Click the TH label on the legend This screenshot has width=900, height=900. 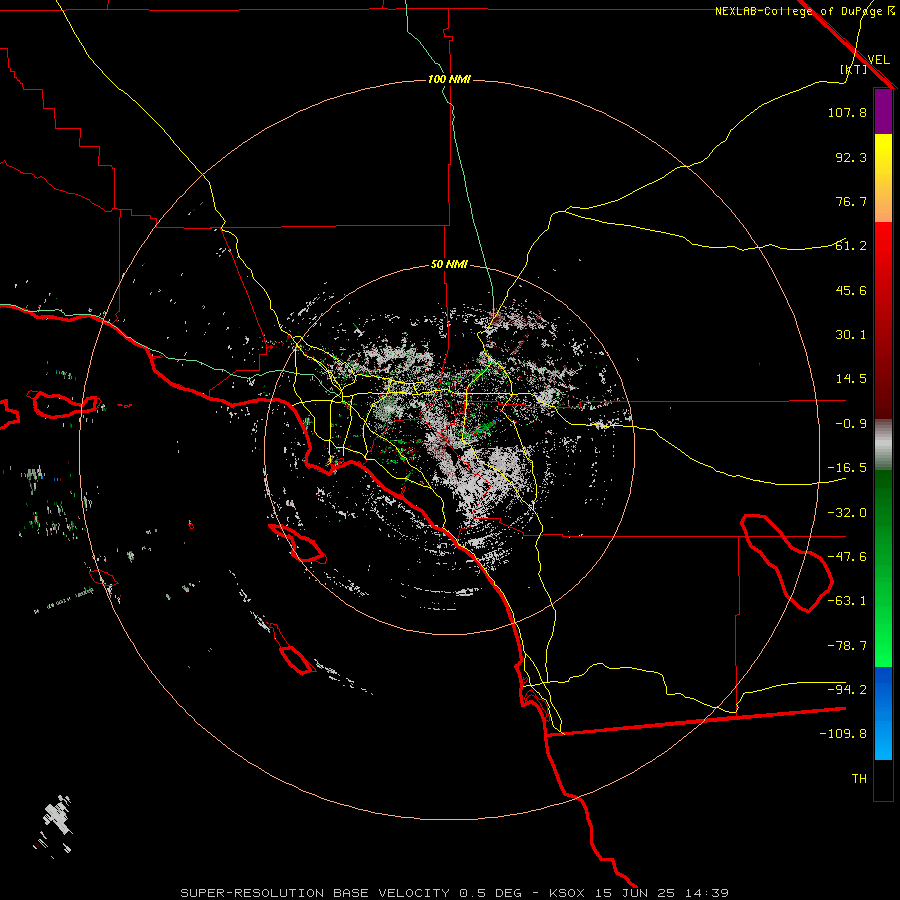859,779
